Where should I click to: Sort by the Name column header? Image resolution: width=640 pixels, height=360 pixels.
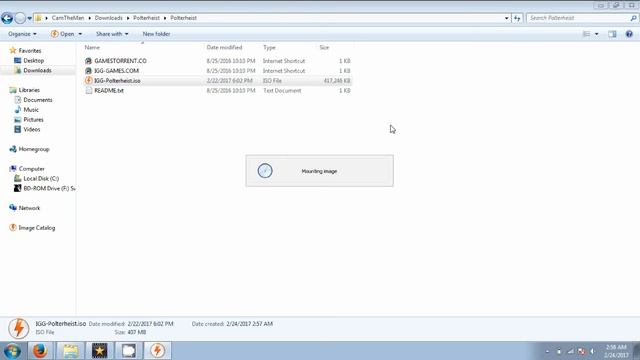(92, 47)
